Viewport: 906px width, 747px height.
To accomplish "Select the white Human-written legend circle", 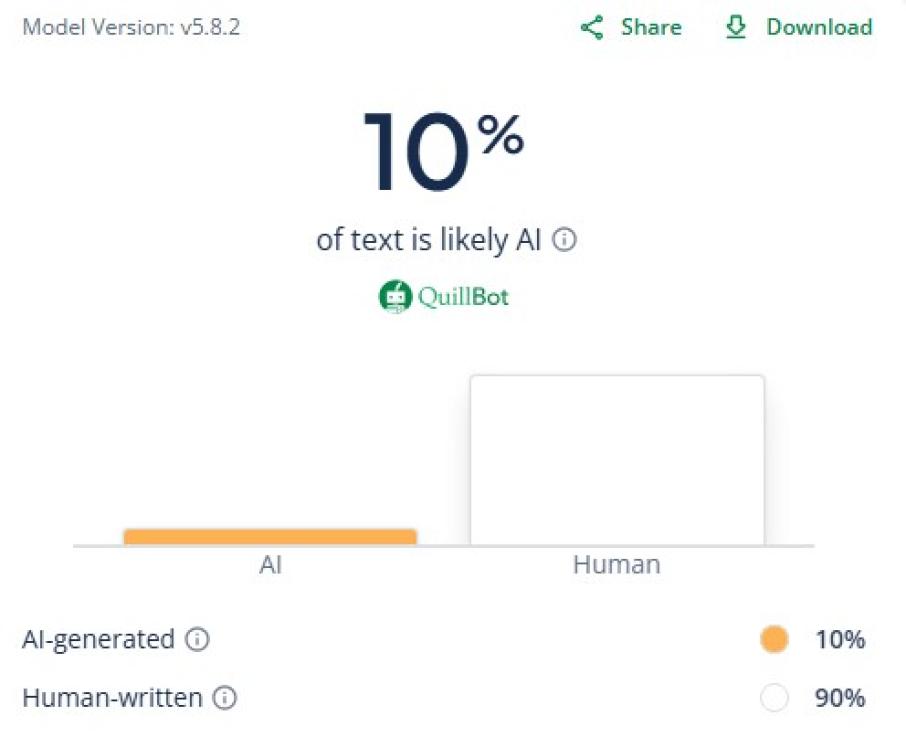I will [773, 698].
